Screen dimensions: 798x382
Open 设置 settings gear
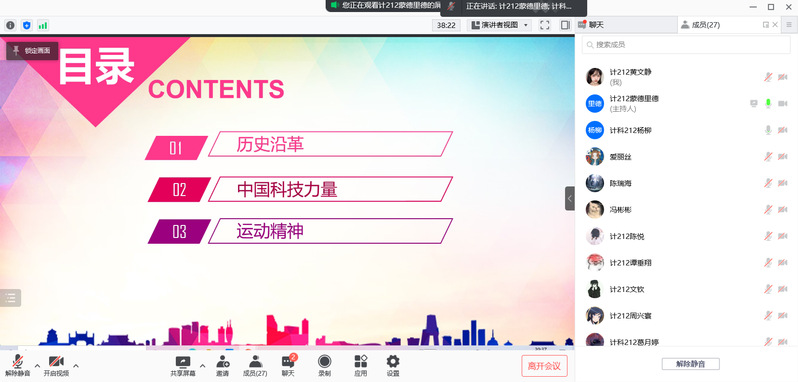tap(393, 366)
